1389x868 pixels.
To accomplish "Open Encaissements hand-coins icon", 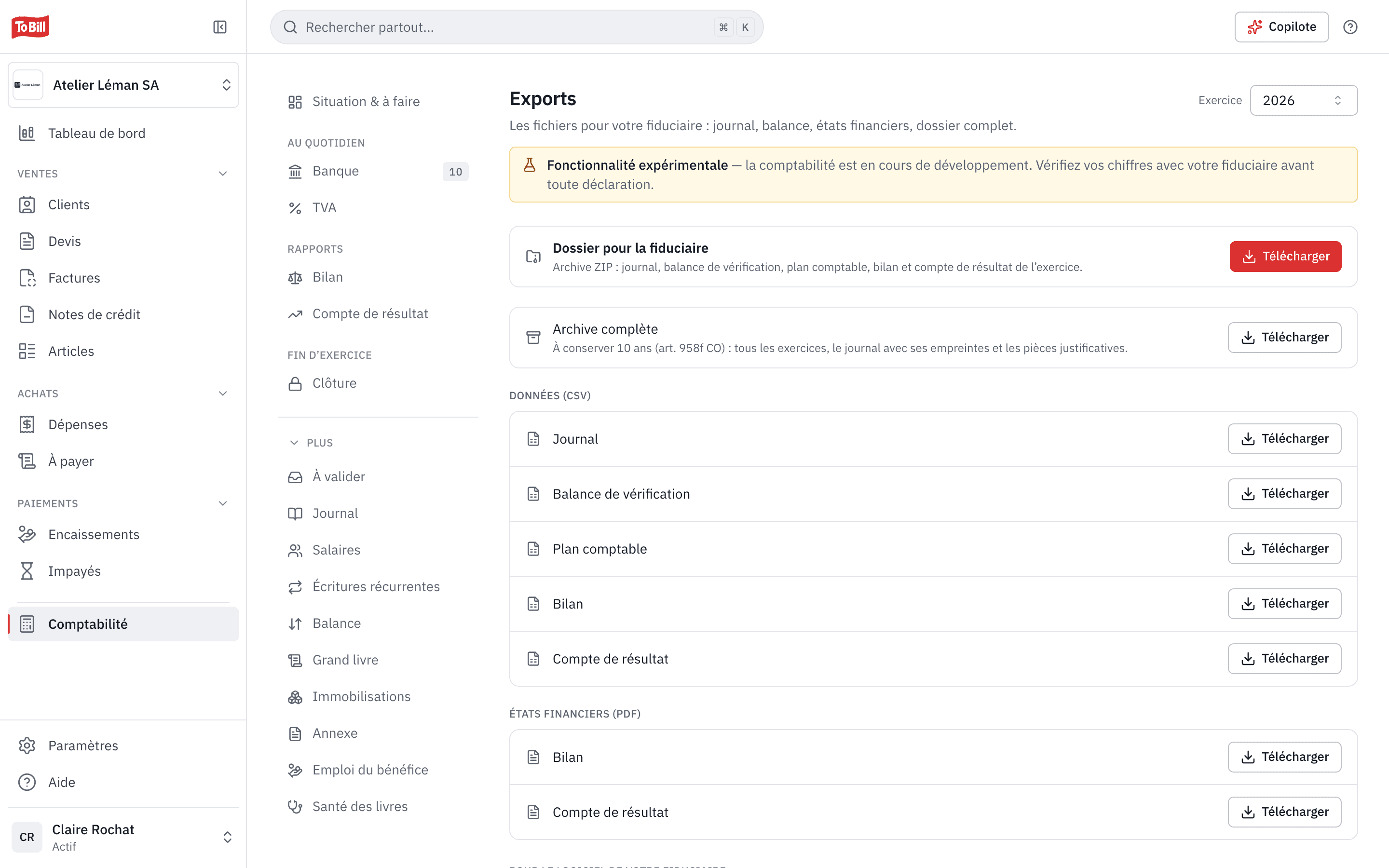I will pos(27,534).
